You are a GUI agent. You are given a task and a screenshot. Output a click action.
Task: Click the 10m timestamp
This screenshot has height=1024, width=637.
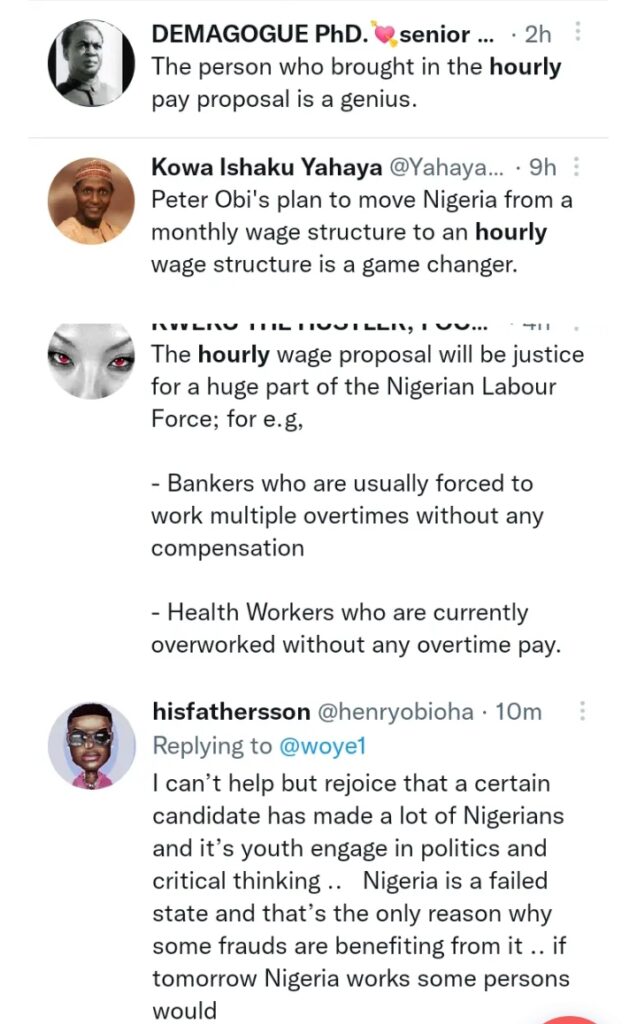(518, 711)
